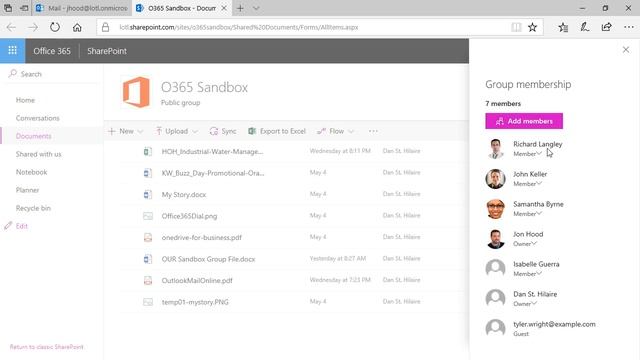Click the Add members button
This screenshot has height=360, width=640.
(524, 121)
